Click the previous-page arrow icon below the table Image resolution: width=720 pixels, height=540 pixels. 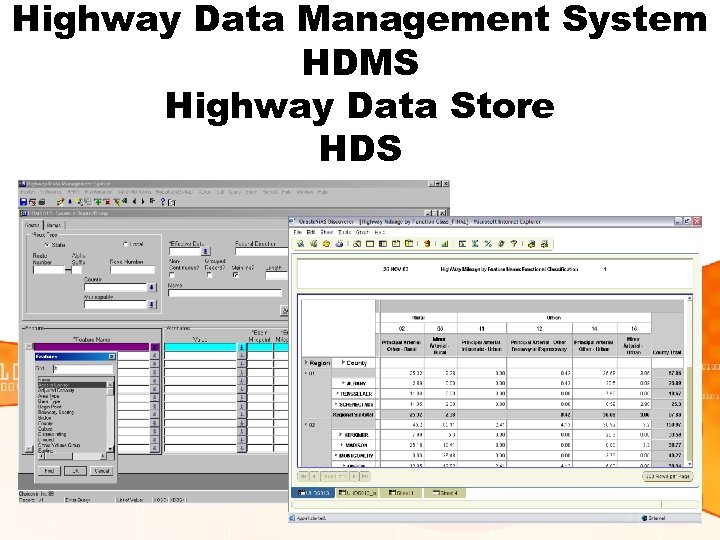(315, 477)
